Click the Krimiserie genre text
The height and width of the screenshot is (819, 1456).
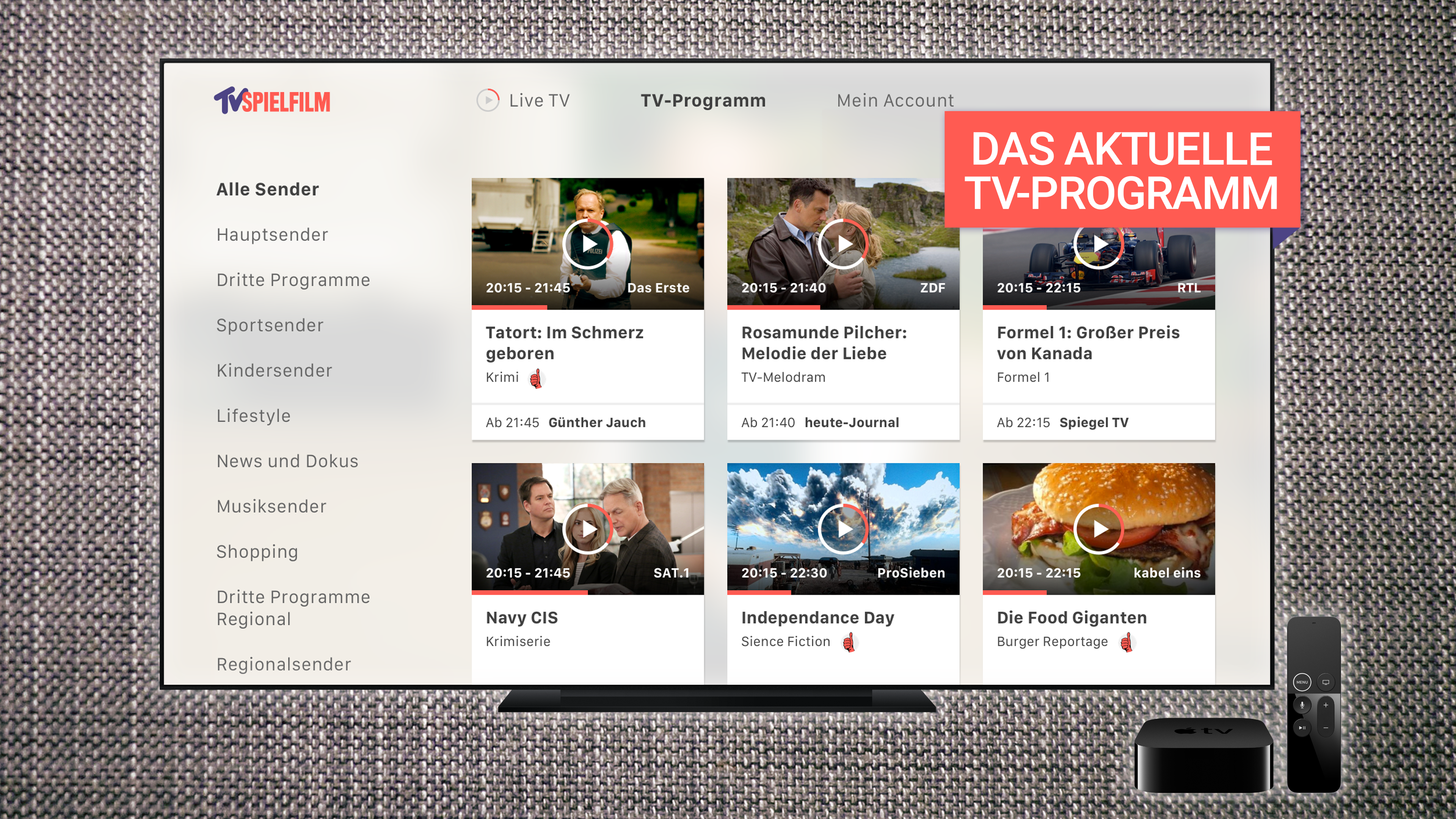coord(518,642)
